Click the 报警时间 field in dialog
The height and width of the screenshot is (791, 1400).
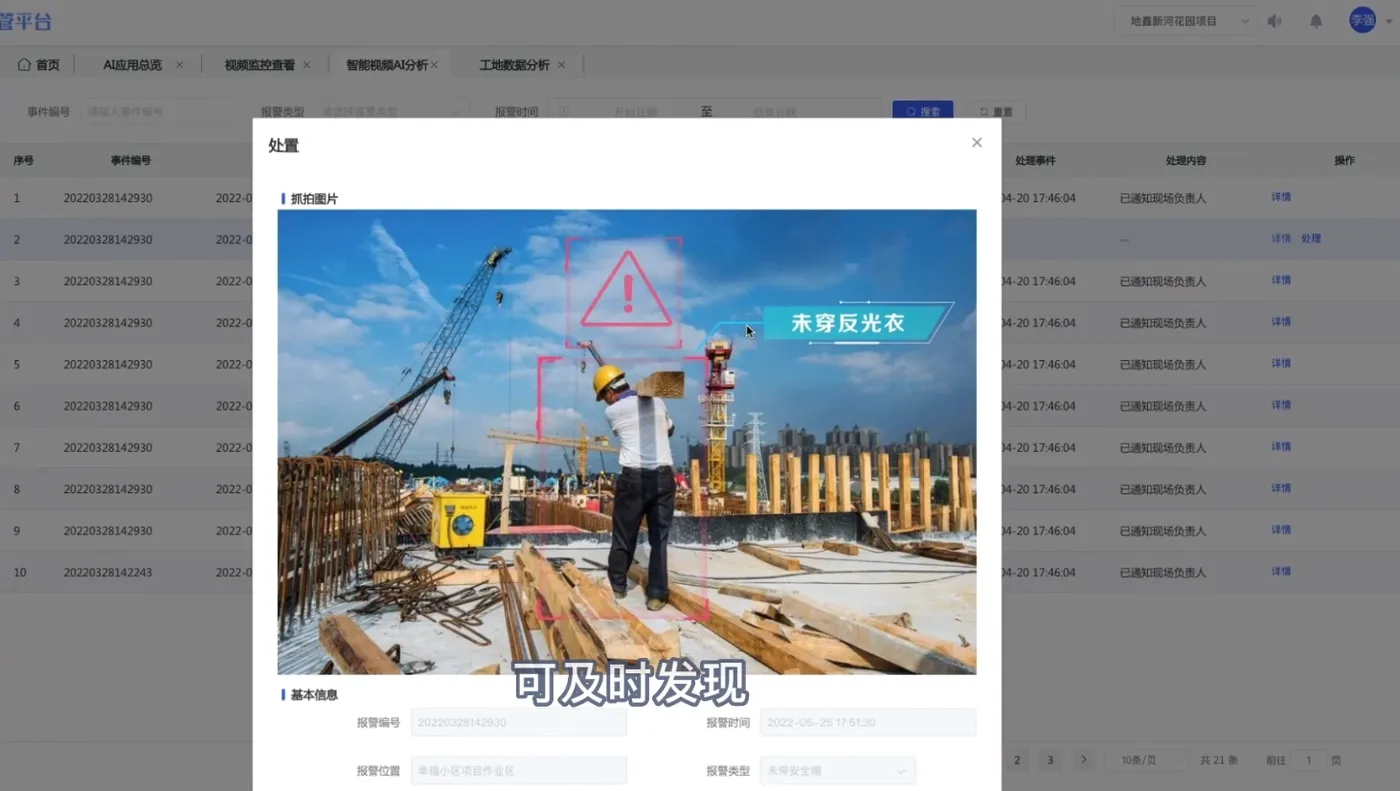(868, 722)
